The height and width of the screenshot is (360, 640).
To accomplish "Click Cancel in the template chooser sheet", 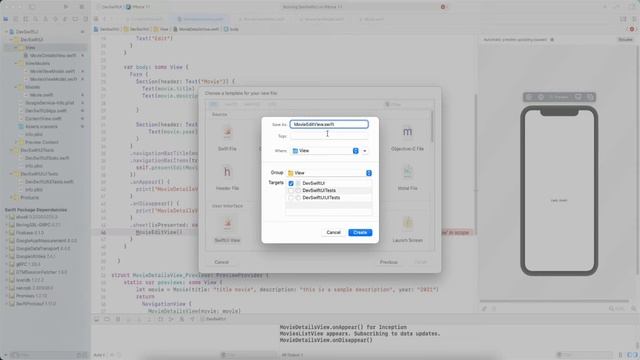I will pyautogui.click(x=222, y=262).
